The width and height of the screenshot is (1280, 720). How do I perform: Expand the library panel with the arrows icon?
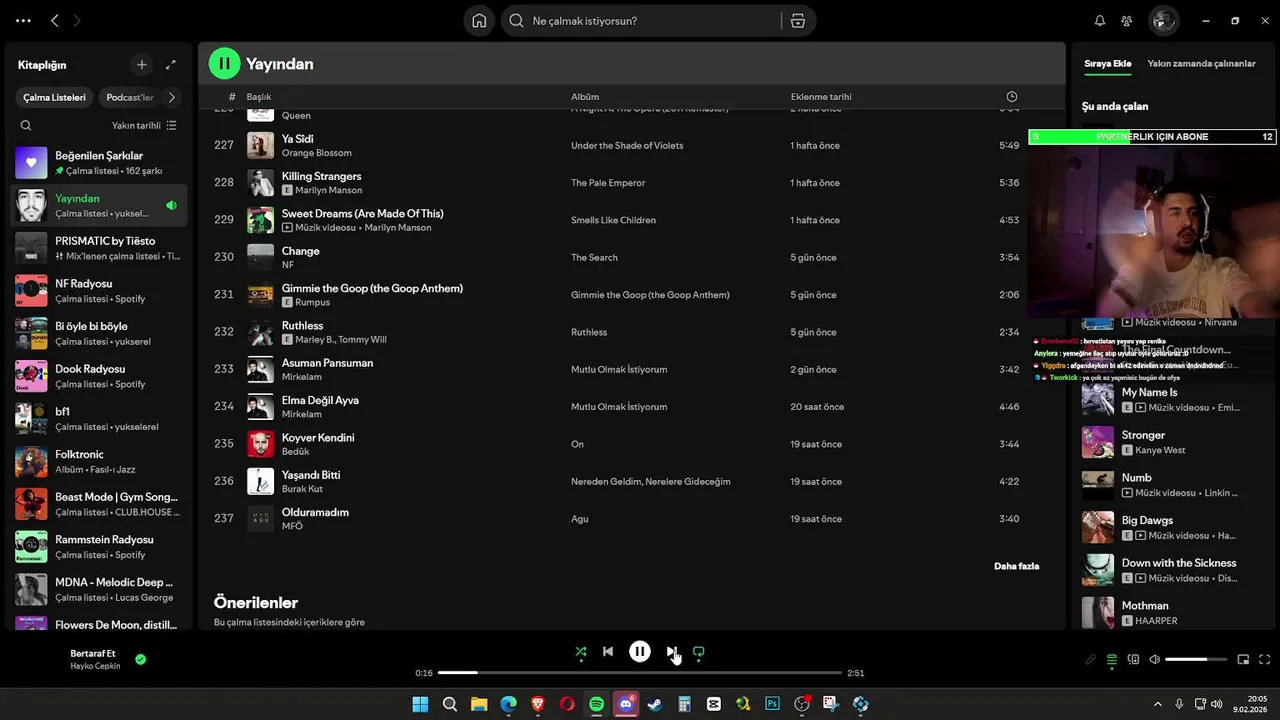(x=171, y=65)
